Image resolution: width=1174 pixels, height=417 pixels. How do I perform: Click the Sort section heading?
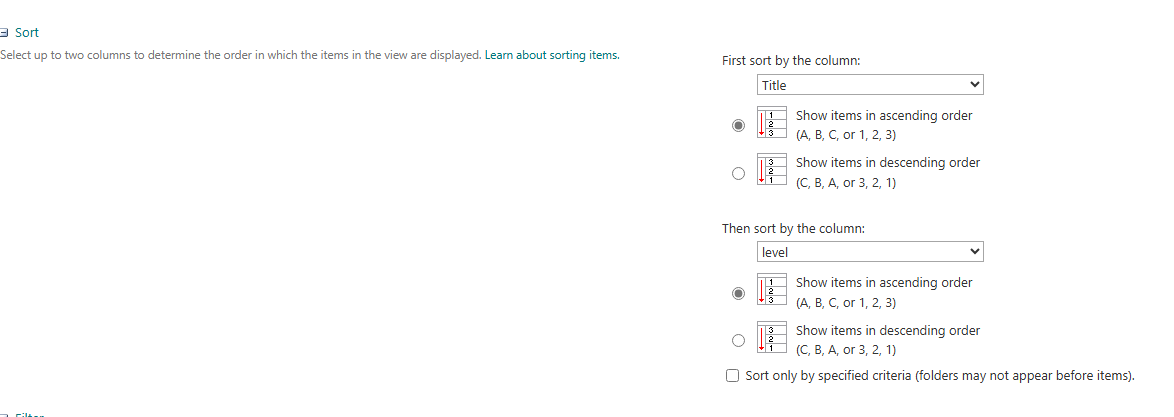(27, 33)
